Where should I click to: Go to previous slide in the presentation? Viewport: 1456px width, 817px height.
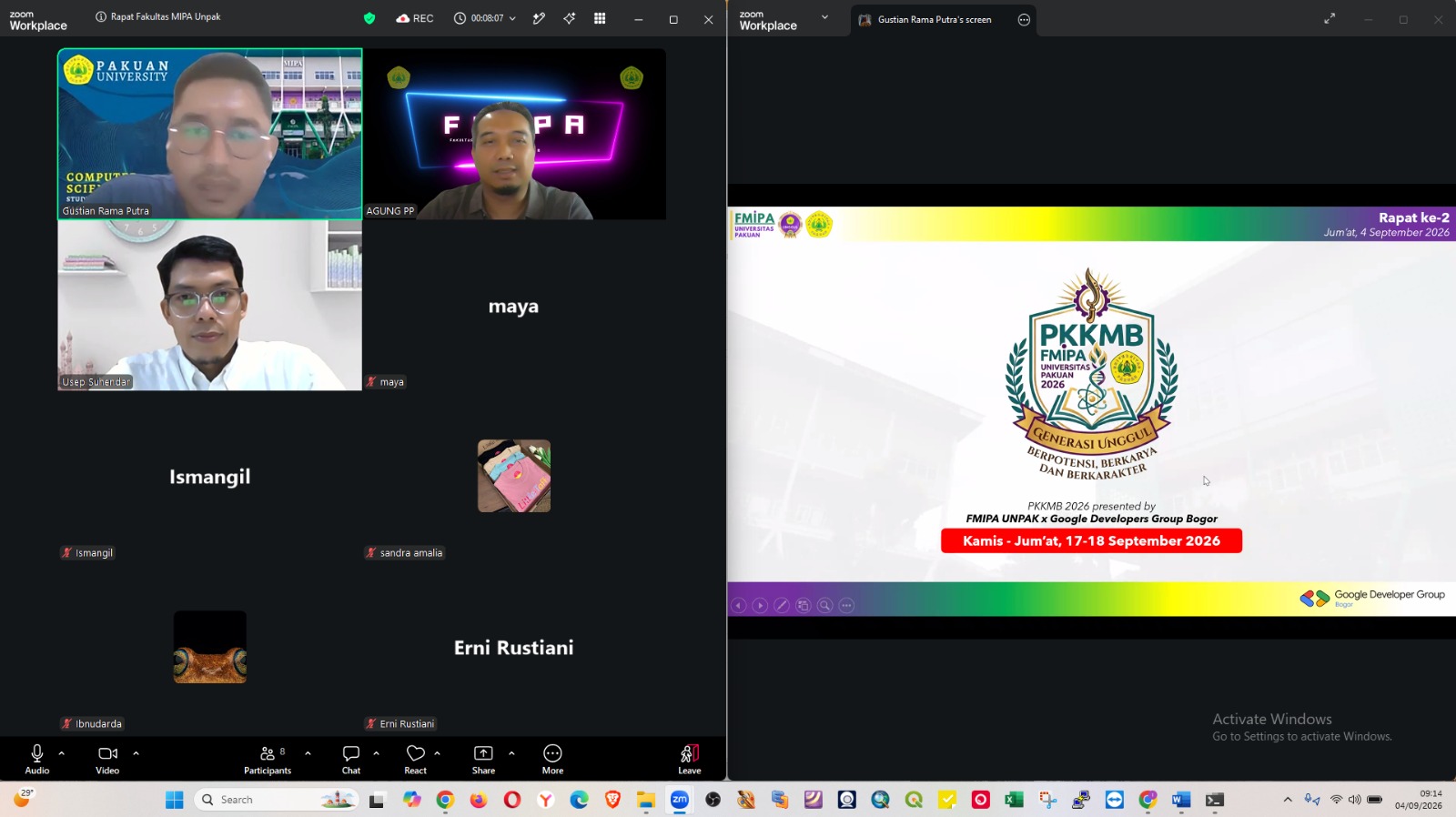click(x=738, y=605)
